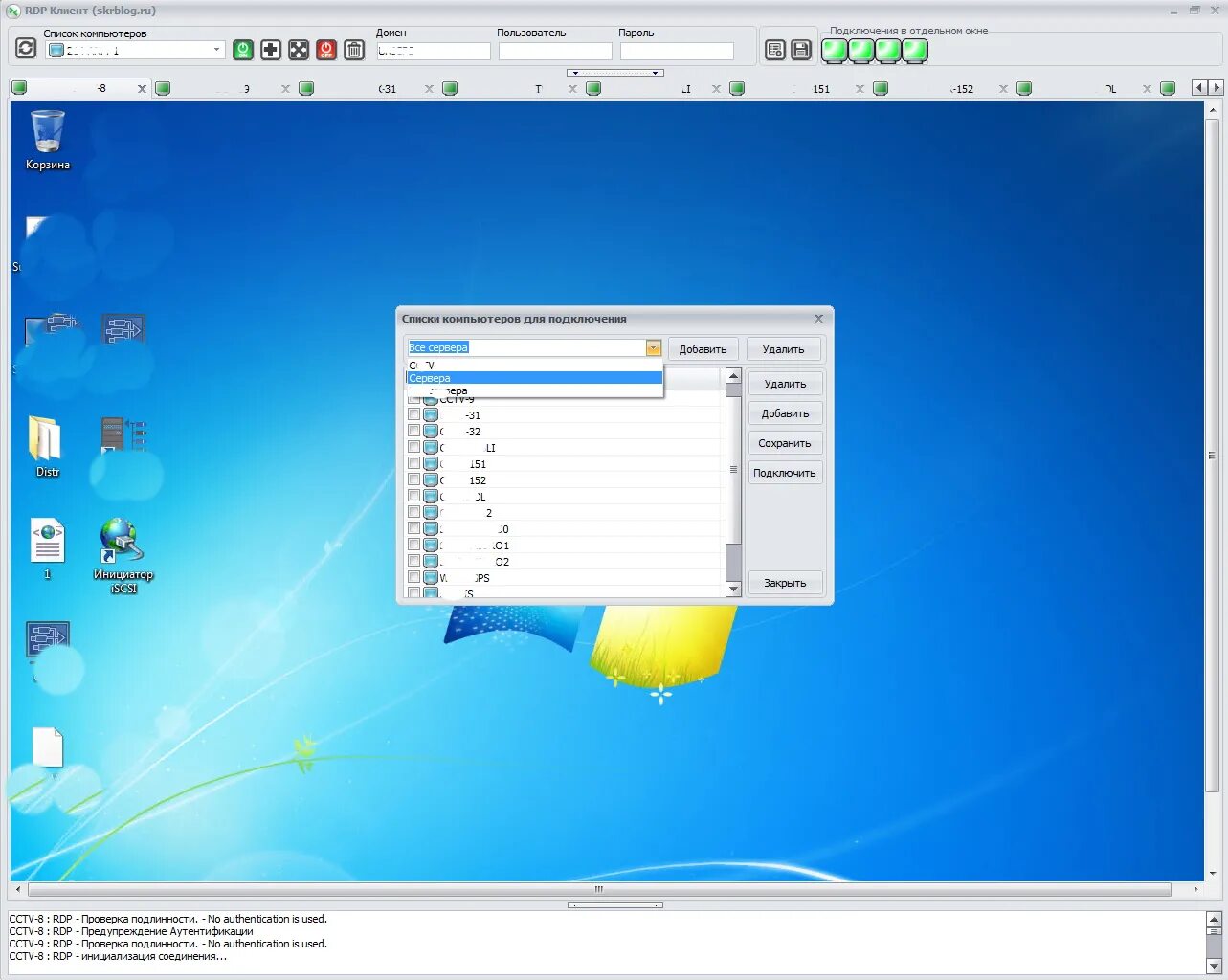This screenshot has width=1228, height=980.
Task: Click Добавить next to the list combo box
Action: click(703, 349)
